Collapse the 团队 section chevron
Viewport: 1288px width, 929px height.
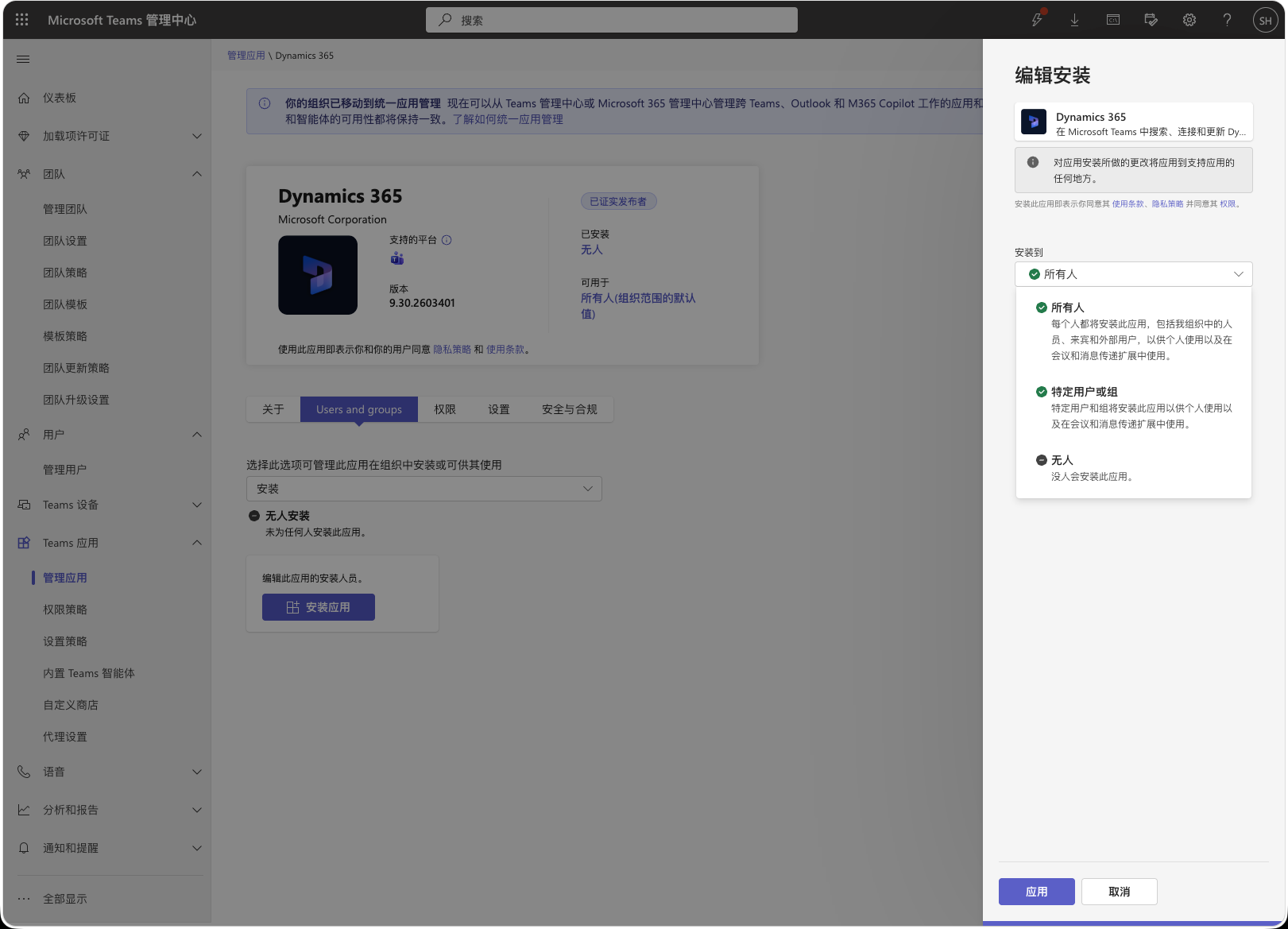[x=197, y=174]
